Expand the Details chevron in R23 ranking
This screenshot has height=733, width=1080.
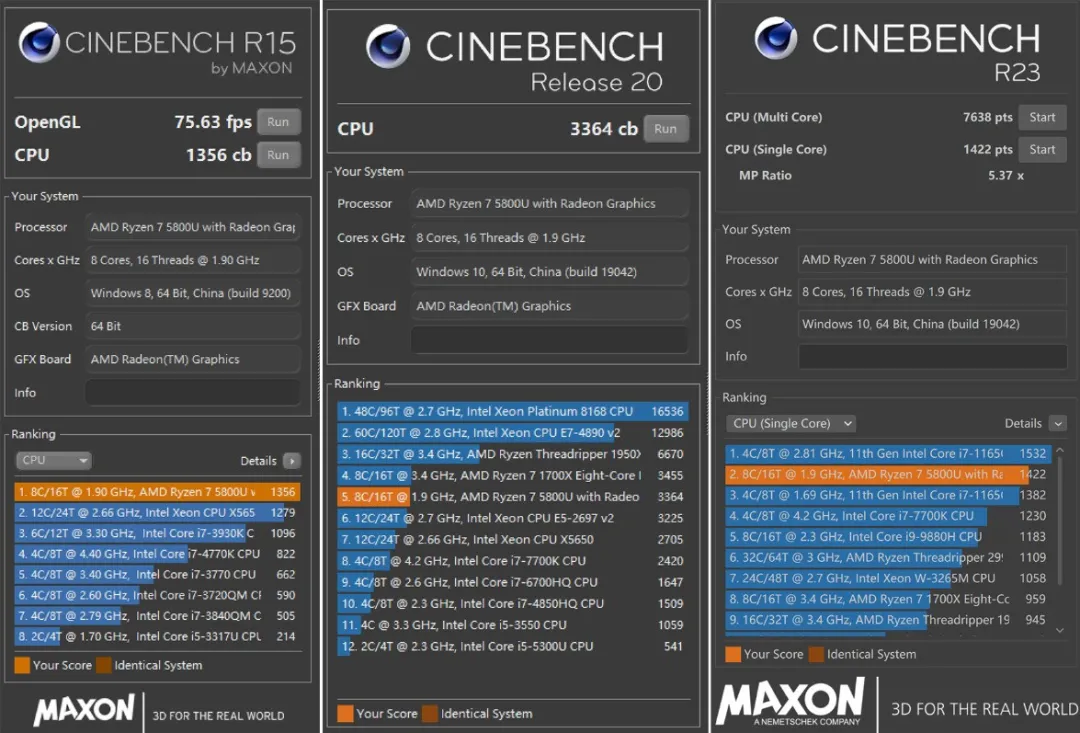pyautogui.click(x=1057, y=423)
